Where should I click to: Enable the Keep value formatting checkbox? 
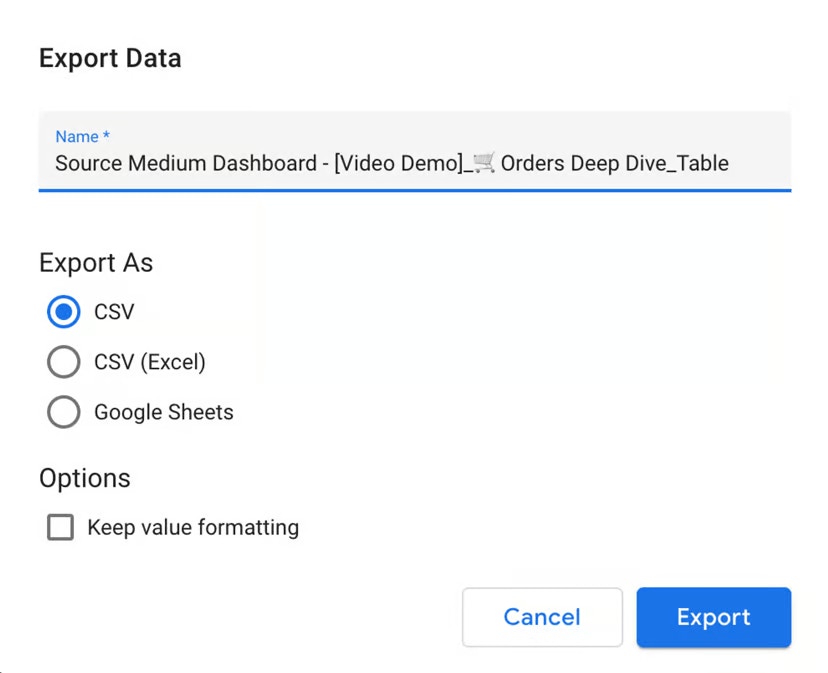[60, 527]
